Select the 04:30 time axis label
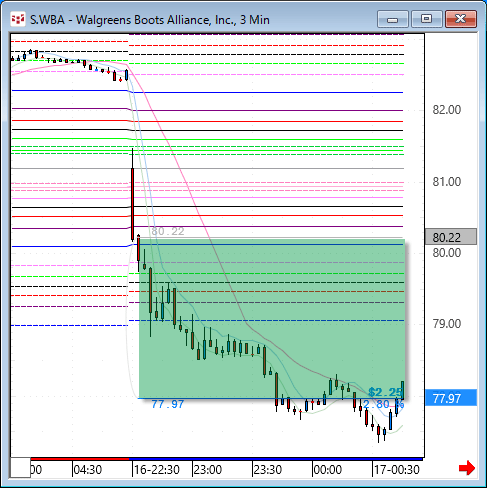 click(88, 470)
